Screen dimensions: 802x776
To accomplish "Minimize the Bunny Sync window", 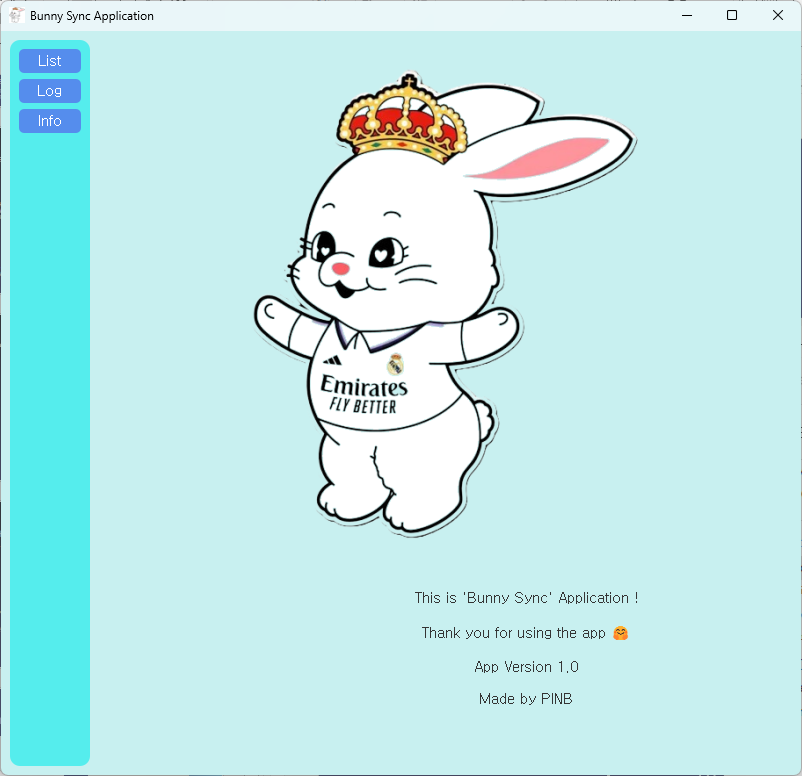I will 687,16.
